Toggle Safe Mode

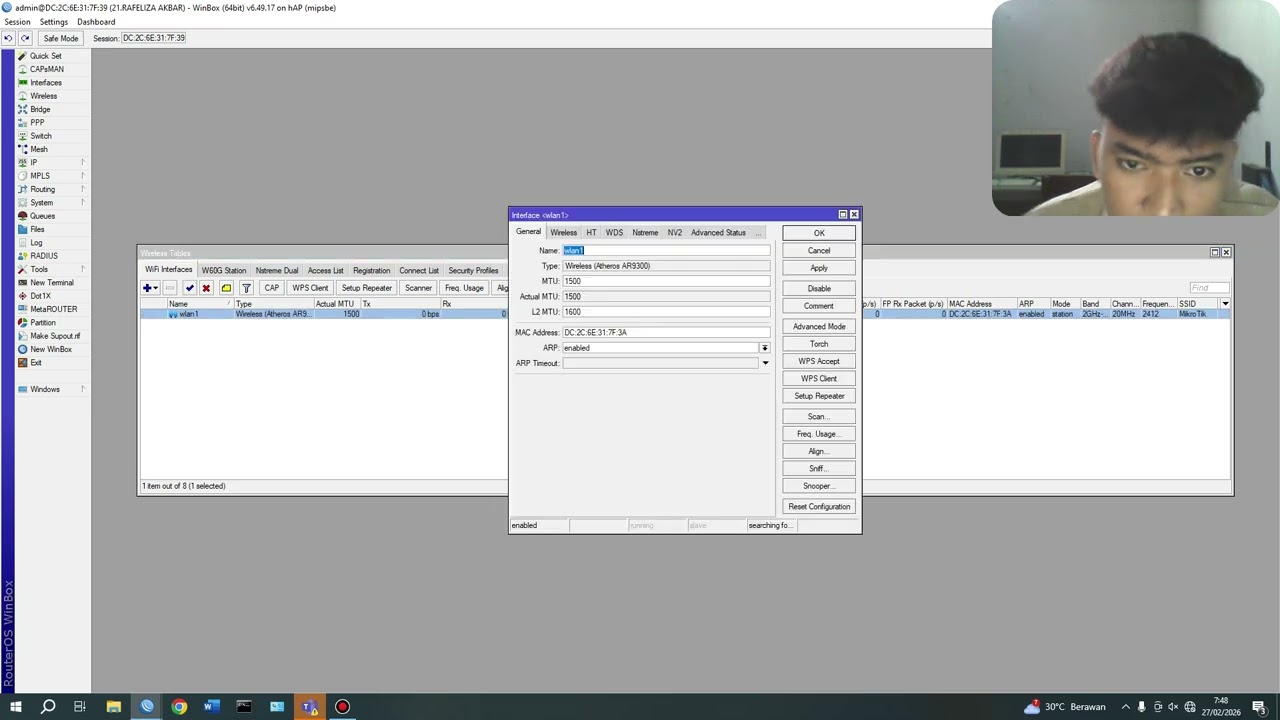[60, 38]
